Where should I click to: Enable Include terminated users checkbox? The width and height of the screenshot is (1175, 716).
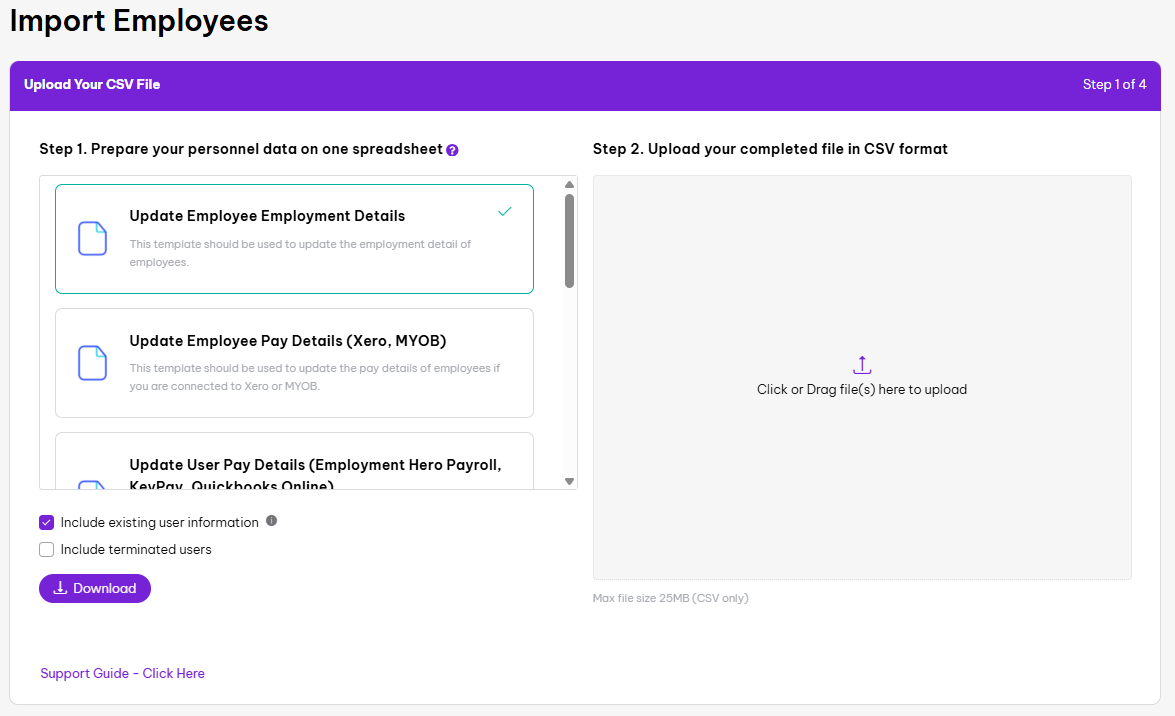pyautogui.click(x=47, y=549)
